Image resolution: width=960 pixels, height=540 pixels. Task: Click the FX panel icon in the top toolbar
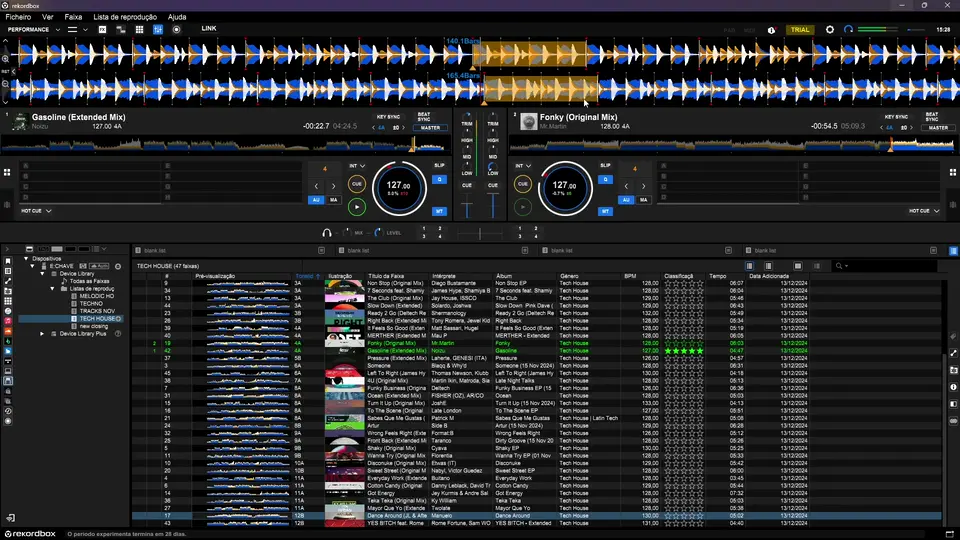tap(102, 29)
